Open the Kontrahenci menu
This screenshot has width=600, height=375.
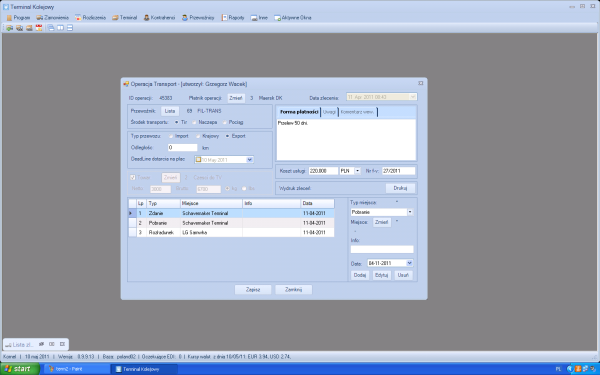(159, 18)
